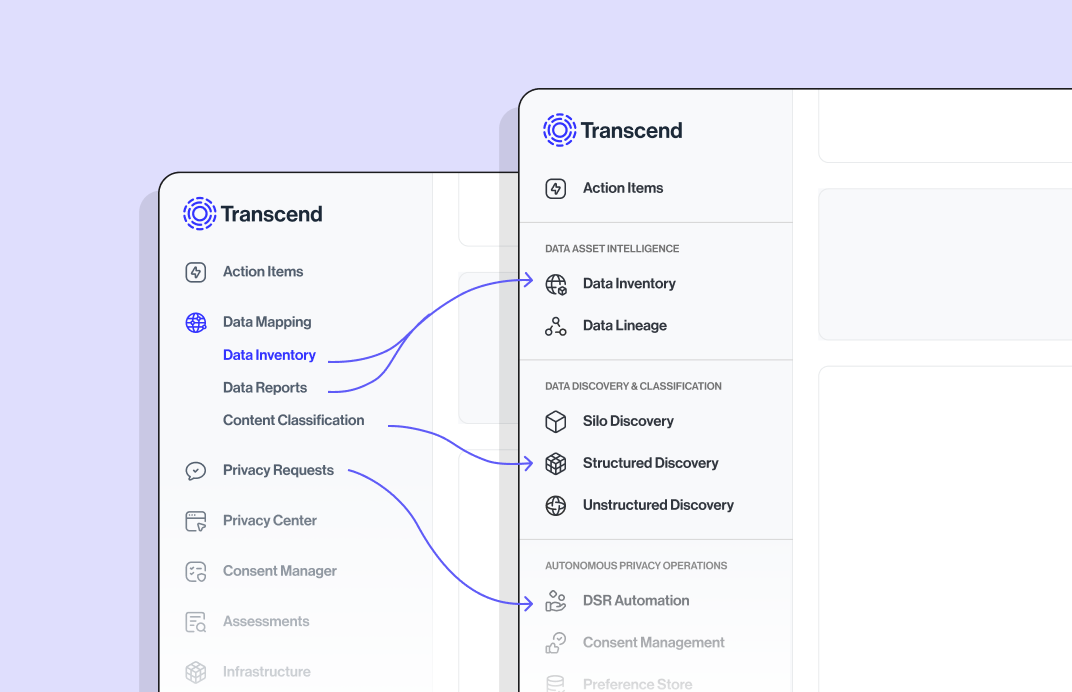Screen dimensions: 1072x692
Task: Click the Structured Discovery cube grid icon
Action: pos(556,464)
